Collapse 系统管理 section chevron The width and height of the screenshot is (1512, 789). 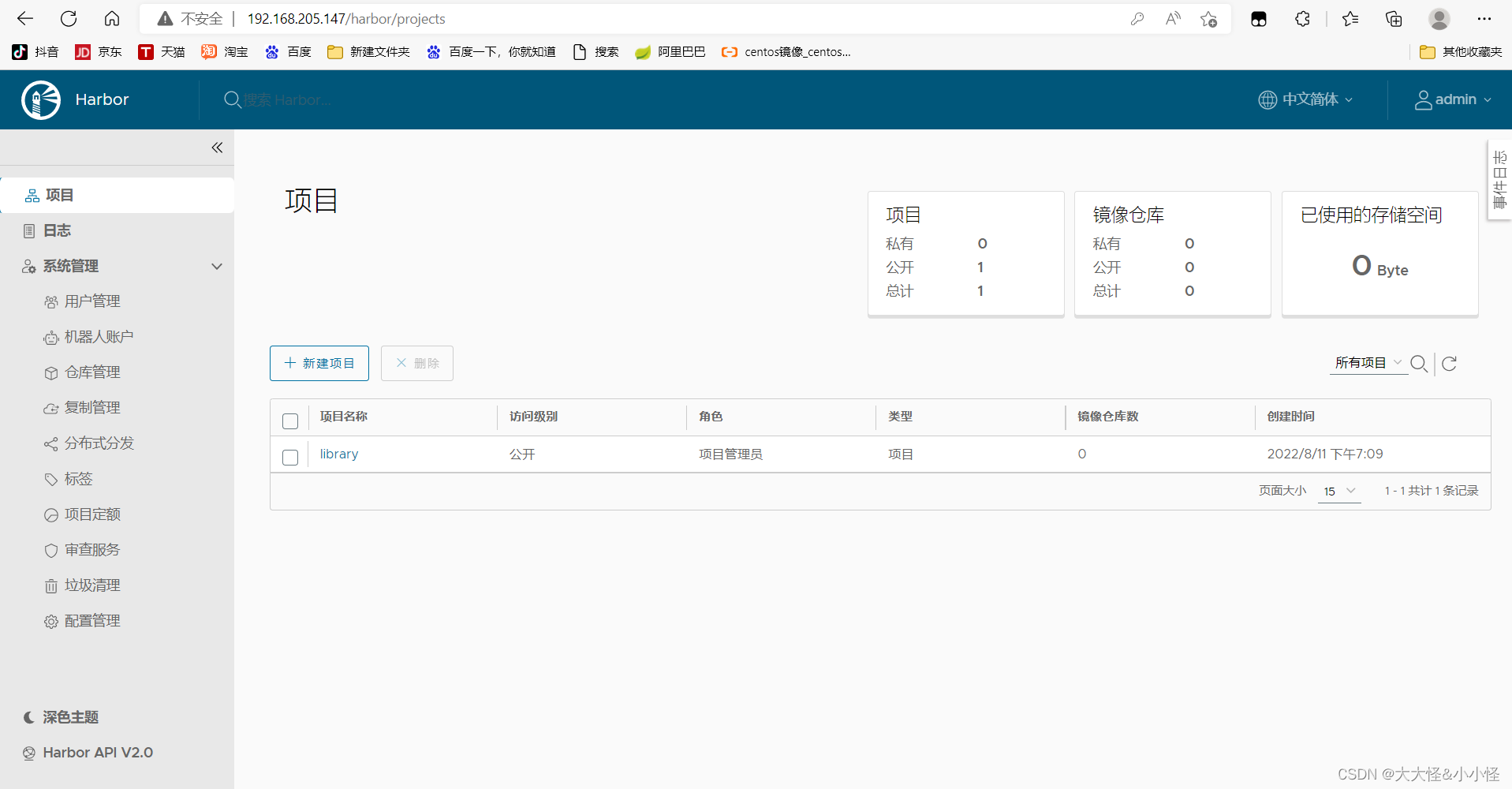point(217,267)
